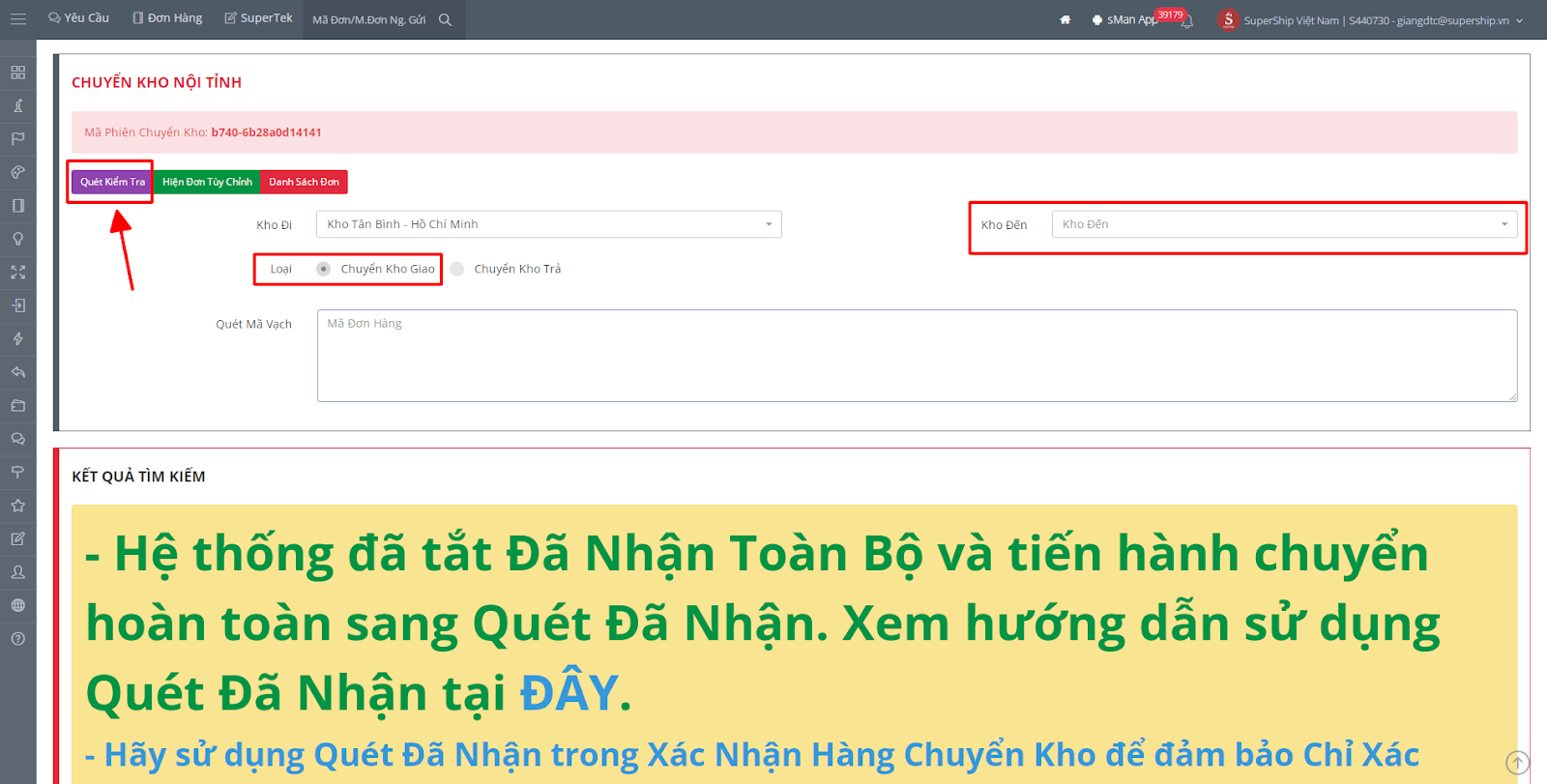Open the edit pencil sidebar icon
The width and height of the screenshot is (1547, 784).
coord(17,539)
